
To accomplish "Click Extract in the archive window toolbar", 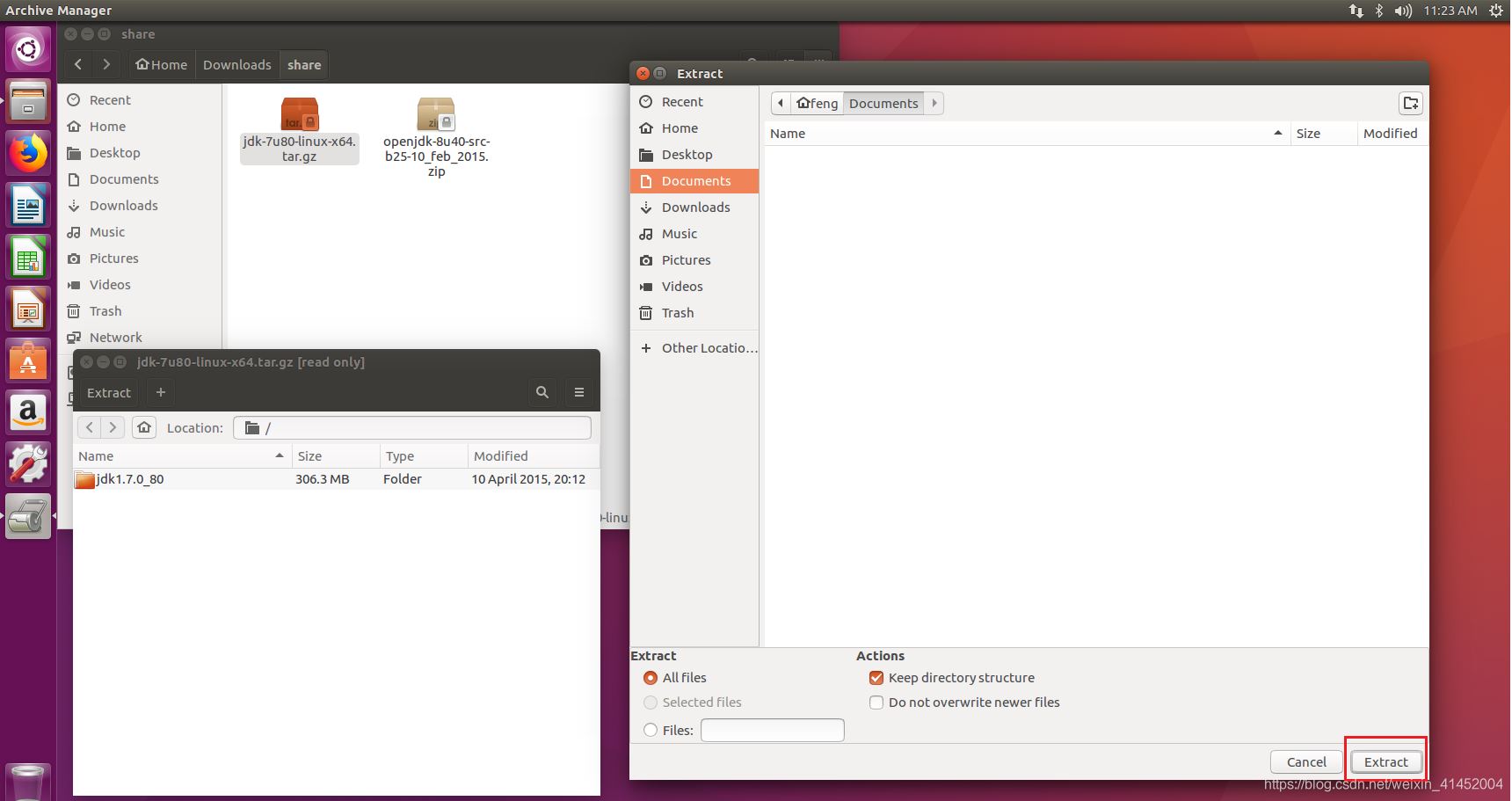I will tap(109, 393).
